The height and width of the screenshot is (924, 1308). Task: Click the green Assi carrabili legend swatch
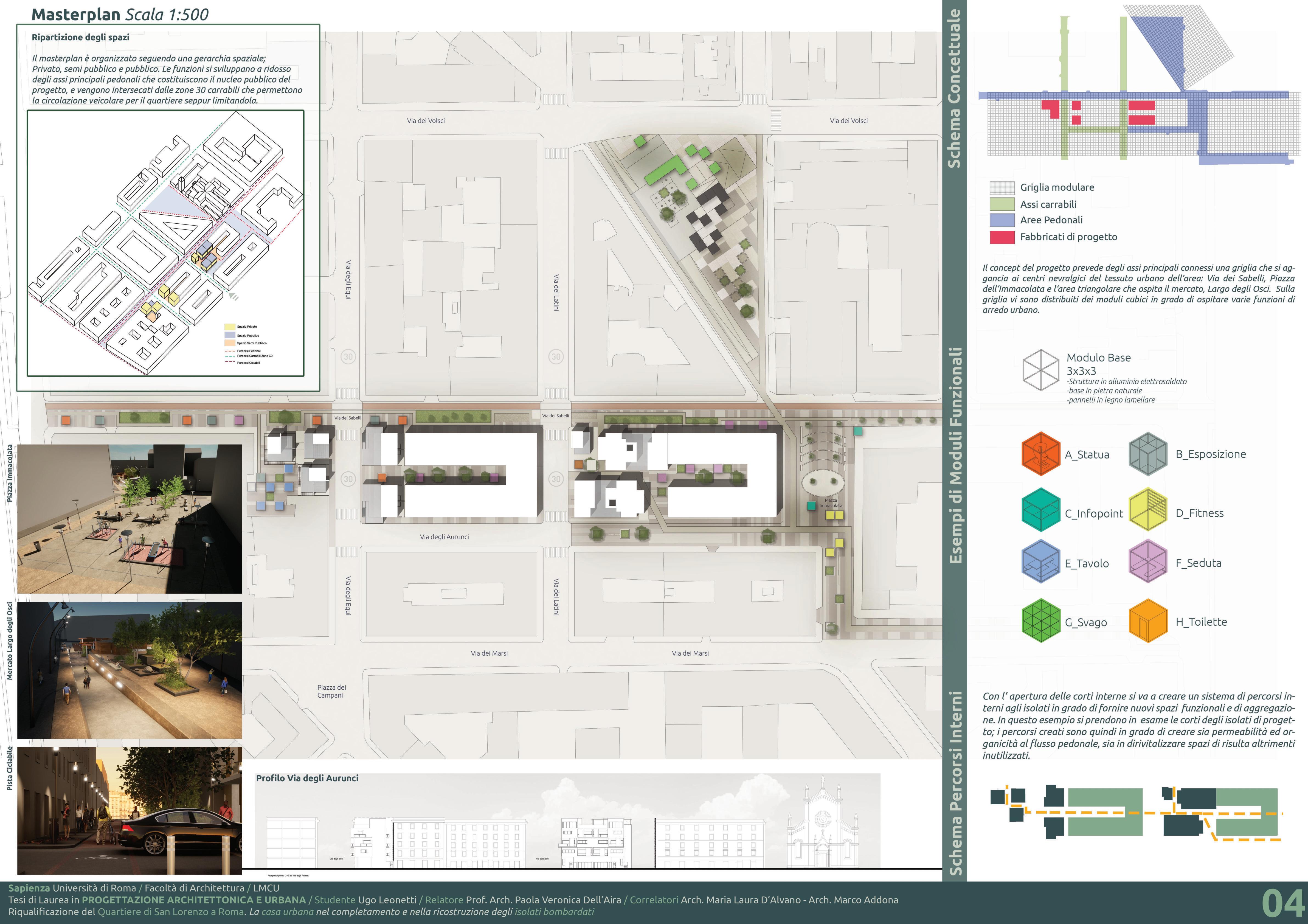pos(1002,204)
